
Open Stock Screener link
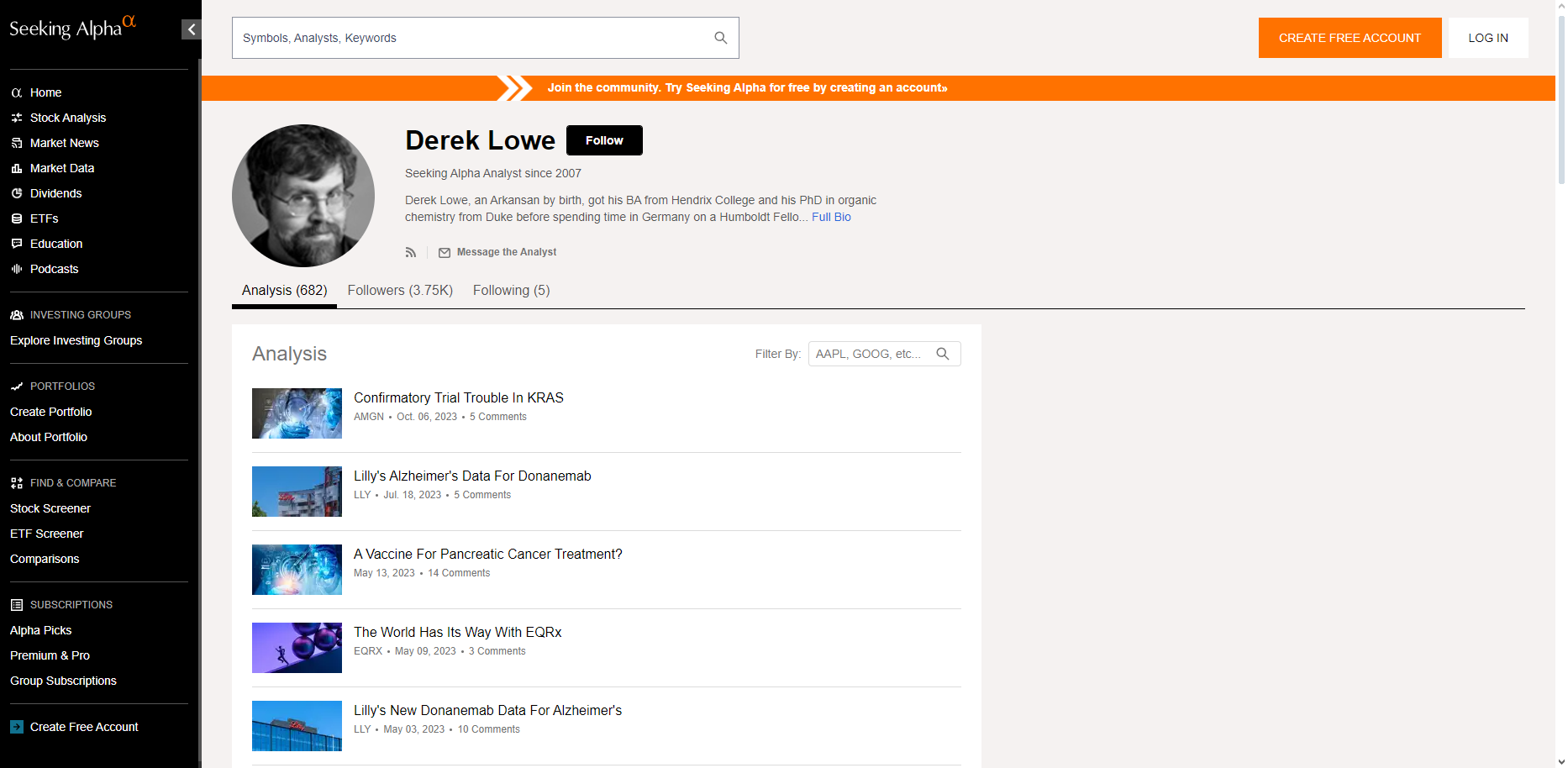click(x=50, y=508)
